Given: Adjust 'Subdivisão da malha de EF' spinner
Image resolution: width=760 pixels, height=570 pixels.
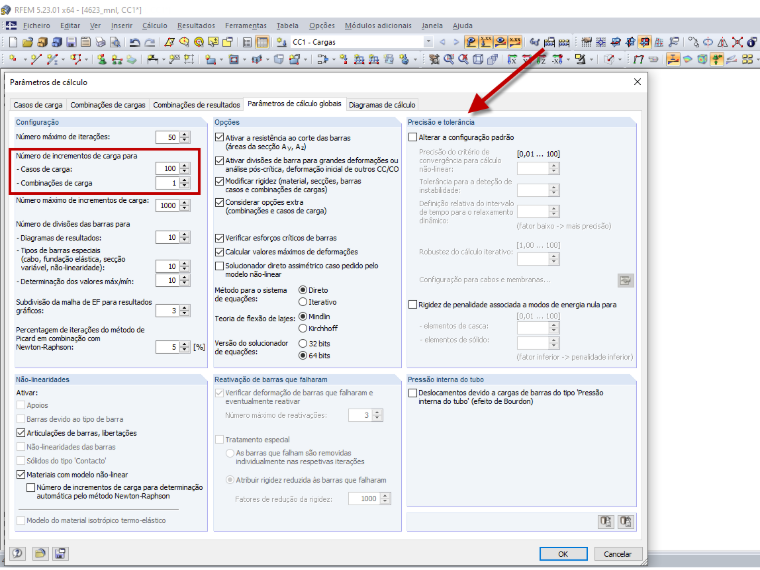Looking at the screenshot, I should coord(185,311).
